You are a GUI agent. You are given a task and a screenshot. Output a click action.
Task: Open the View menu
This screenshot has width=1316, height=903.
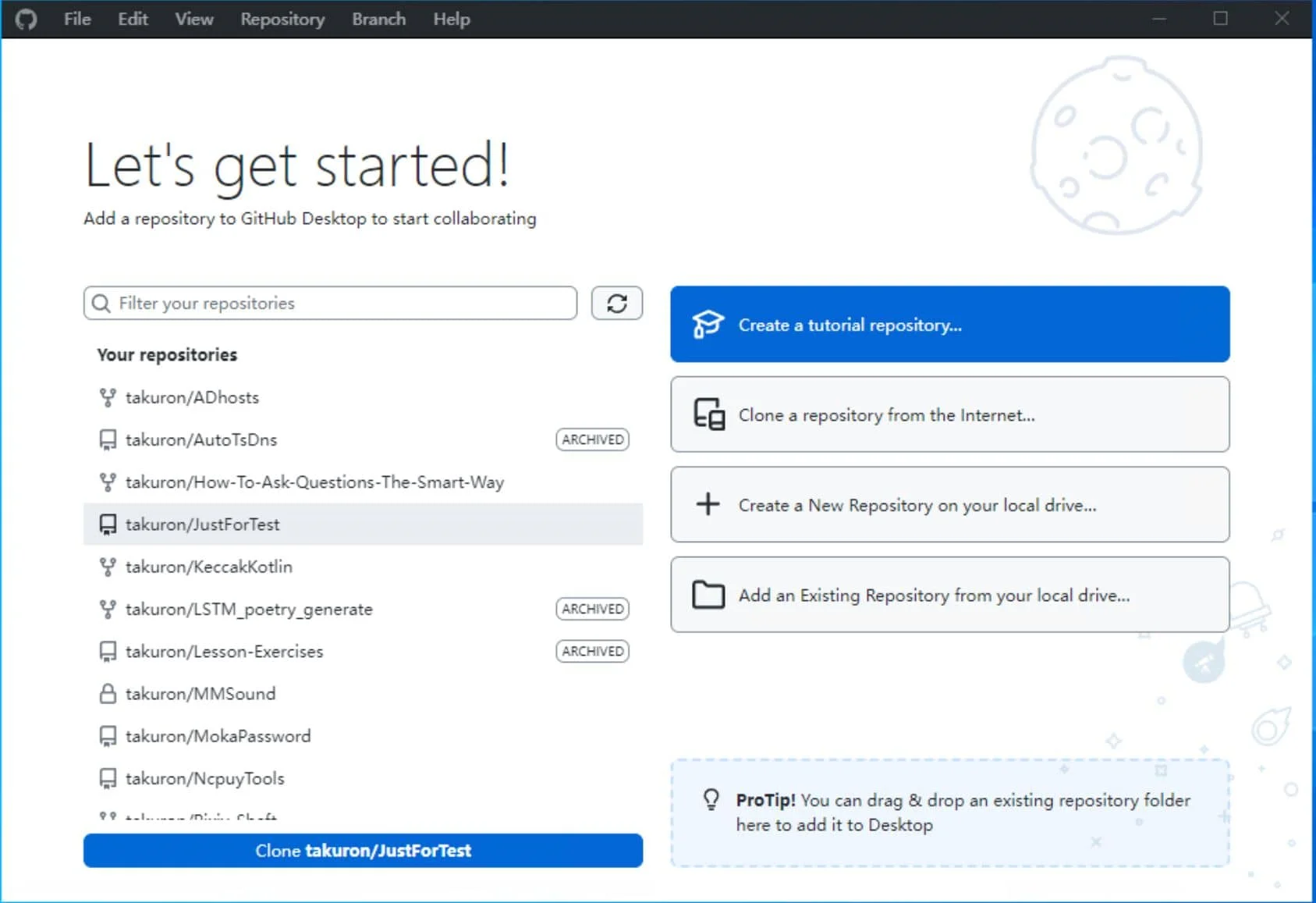194,19
